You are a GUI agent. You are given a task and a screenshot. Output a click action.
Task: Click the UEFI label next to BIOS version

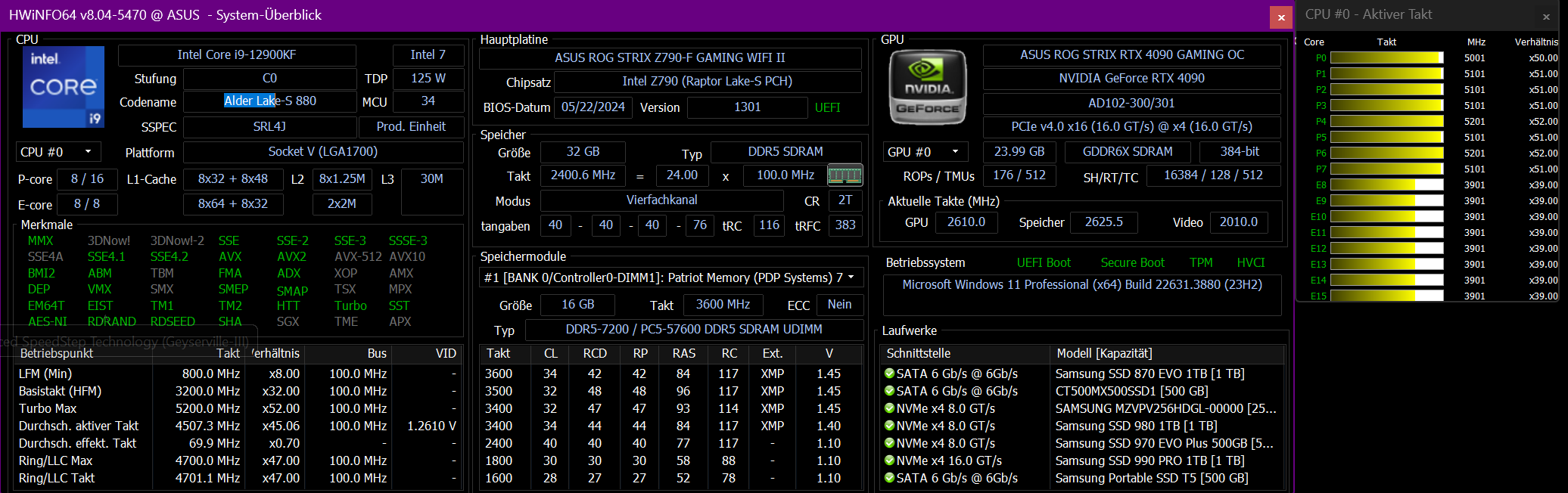pos(827,107)
